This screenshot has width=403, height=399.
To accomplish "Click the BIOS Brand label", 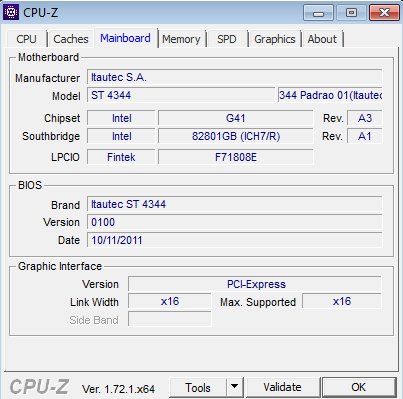I will [x=65, y=205].
